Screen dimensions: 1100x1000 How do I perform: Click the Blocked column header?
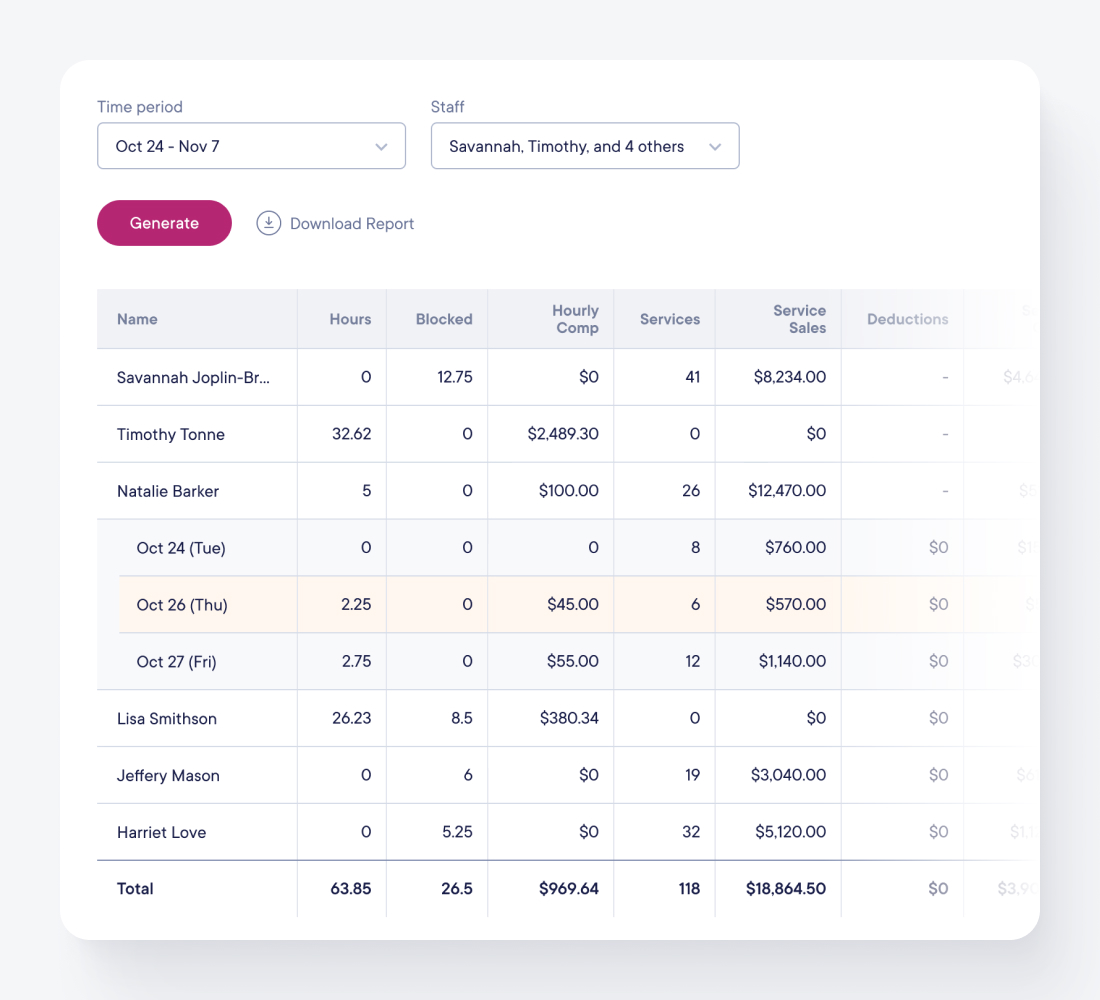click(x=443, y=318)
